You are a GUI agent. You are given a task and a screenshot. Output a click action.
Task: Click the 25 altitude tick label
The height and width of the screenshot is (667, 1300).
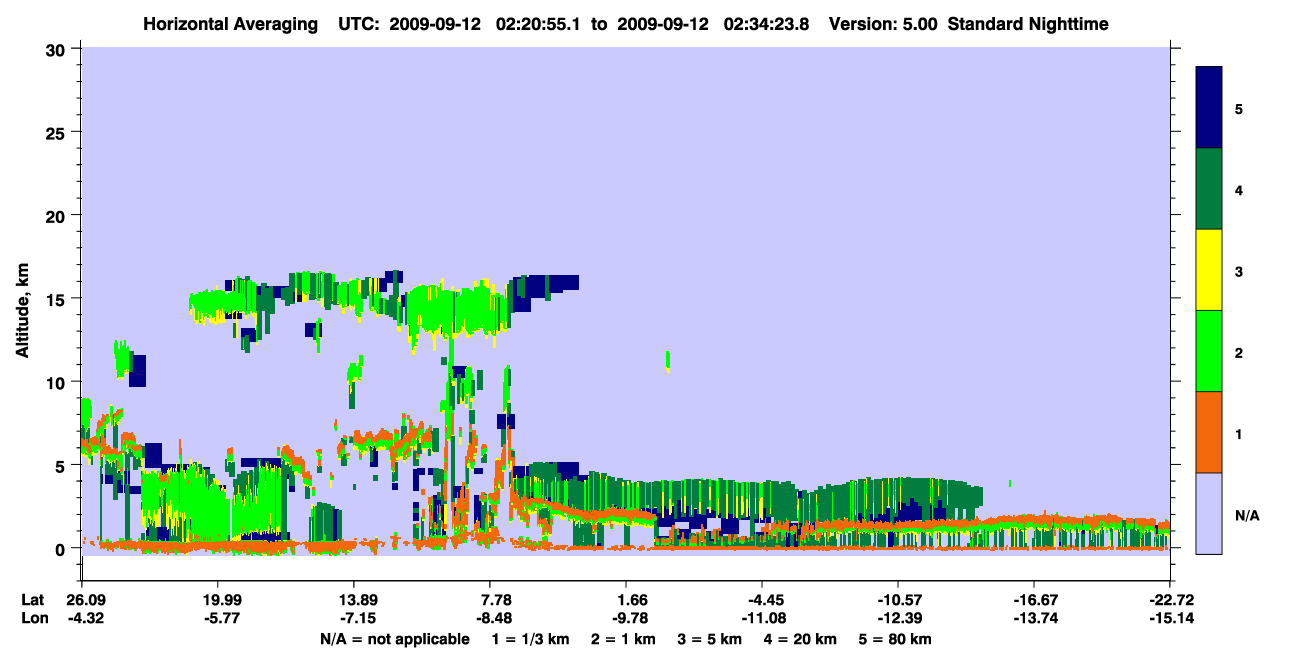pyautogui.click(x=58, y=132)
